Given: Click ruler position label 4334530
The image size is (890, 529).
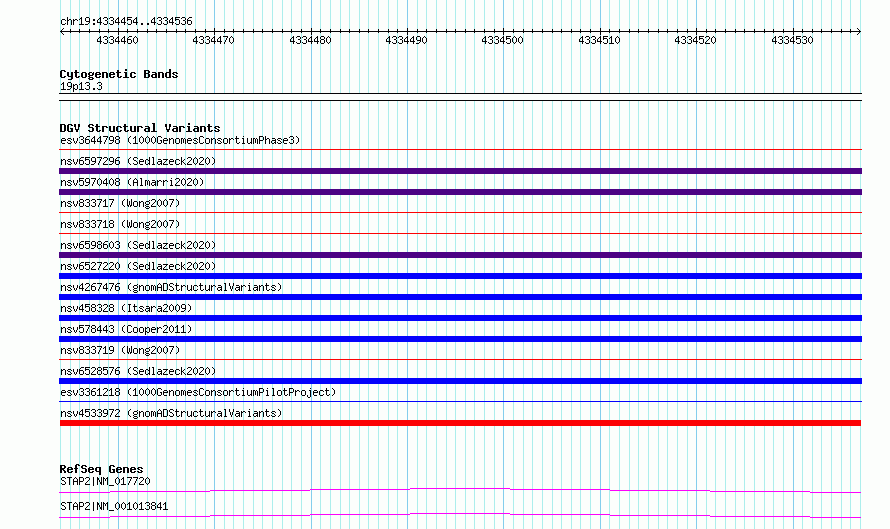Looking at the screenshot, I should click(x=792, y=40).
